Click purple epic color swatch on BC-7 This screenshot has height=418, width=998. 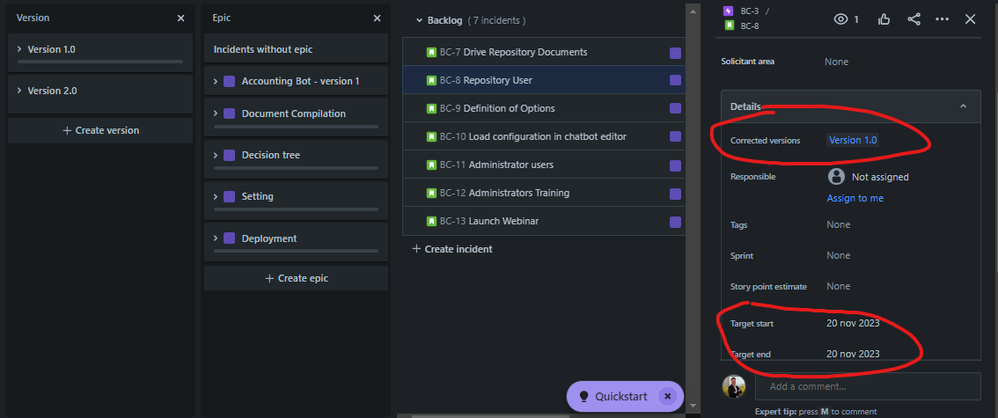(x=675, y=53)
